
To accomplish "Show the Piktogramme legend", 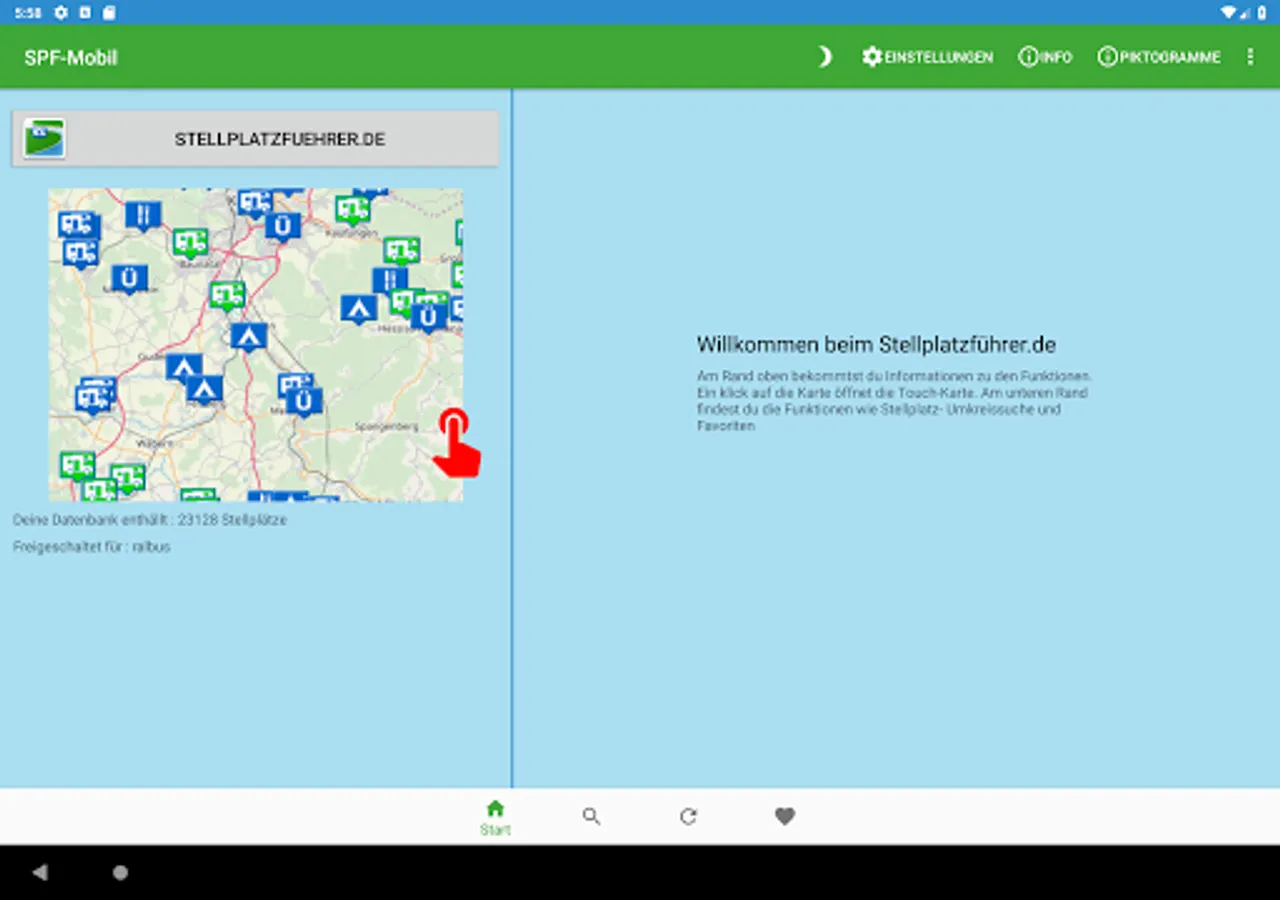I will 1159,57.
